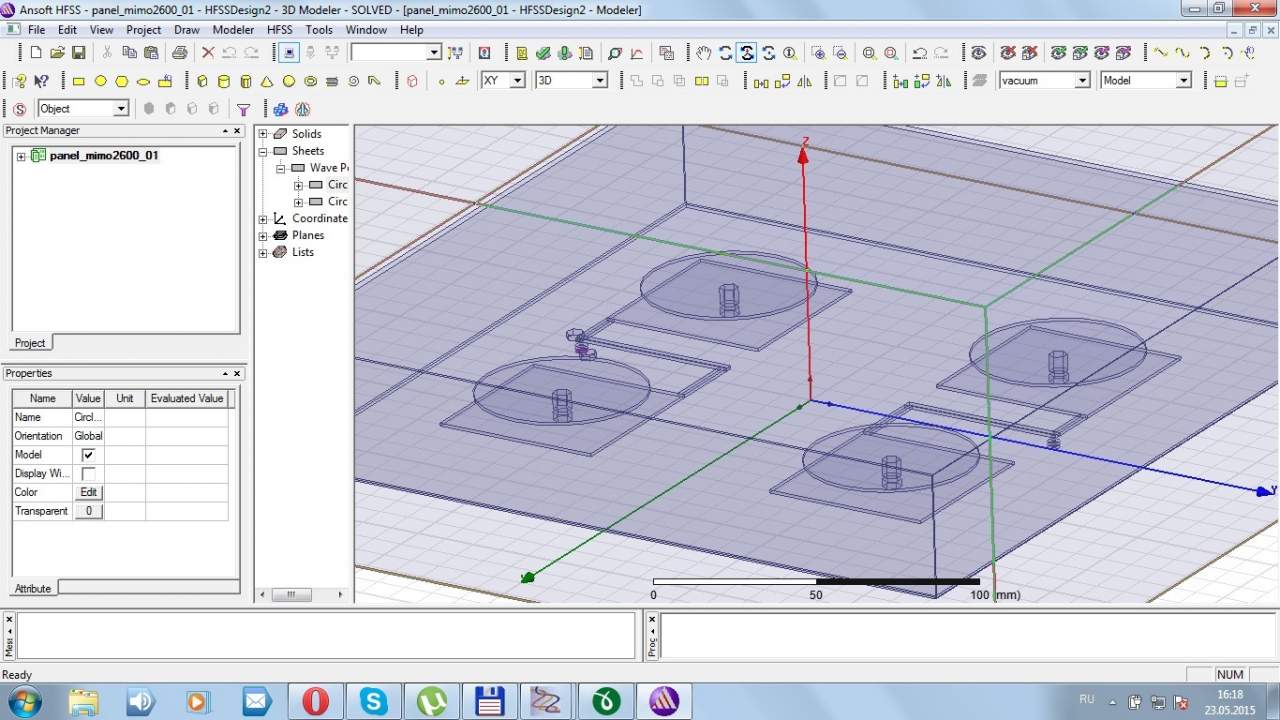Viewport: 1280px width, 720px height.
Task: Open the HFSS menu
Action: tap(279, 30)
